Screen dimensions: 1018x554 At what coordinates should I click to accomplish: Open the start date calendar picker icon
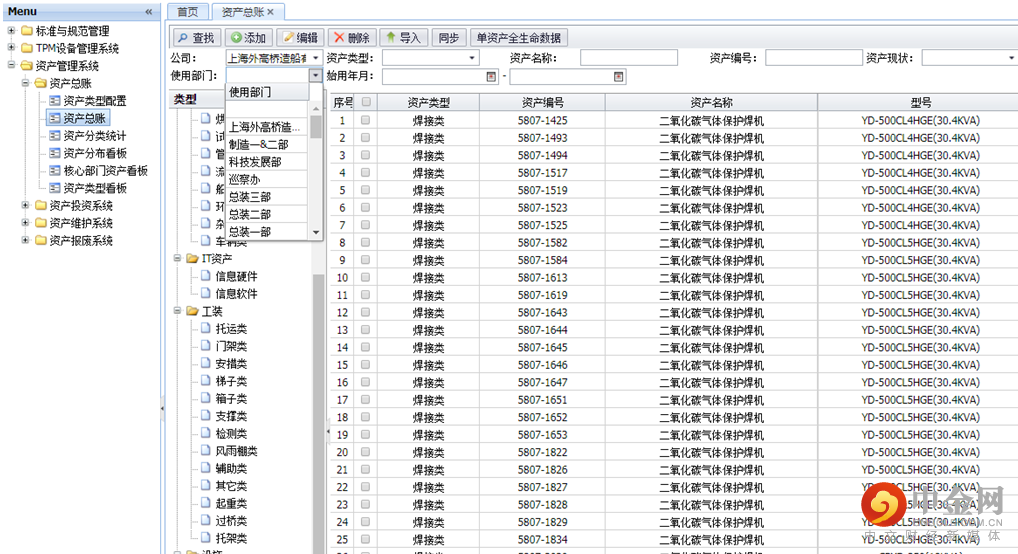(x=491, y=76)
